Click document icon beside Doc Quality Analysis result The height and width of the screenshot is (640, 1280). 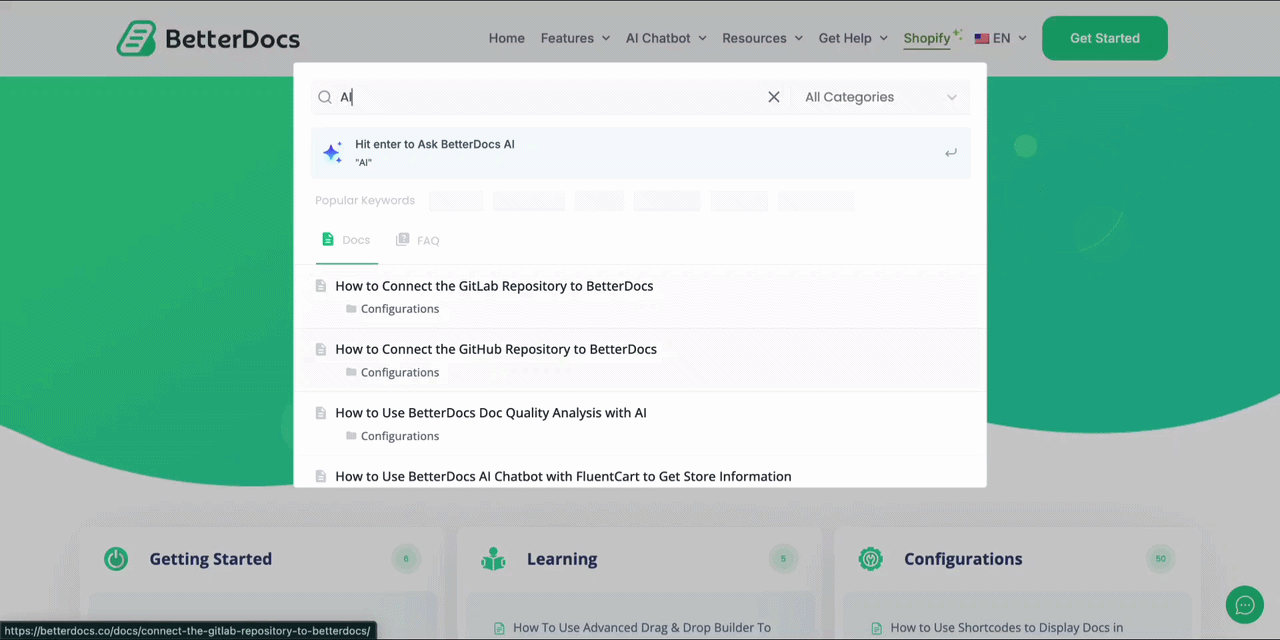click(321, 413)
